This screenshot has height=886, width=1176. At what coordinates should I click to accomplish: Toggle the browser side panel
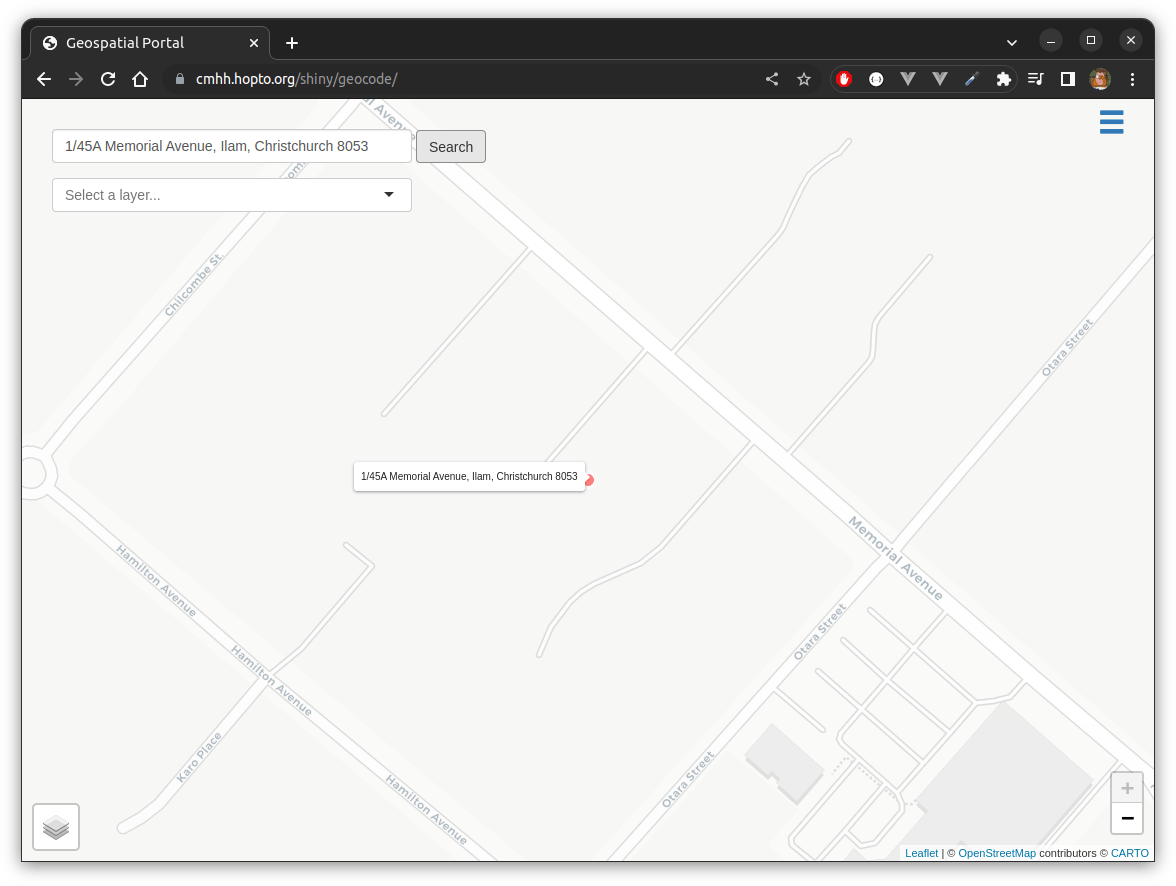pyautogui.click(x=1067, y=79)
